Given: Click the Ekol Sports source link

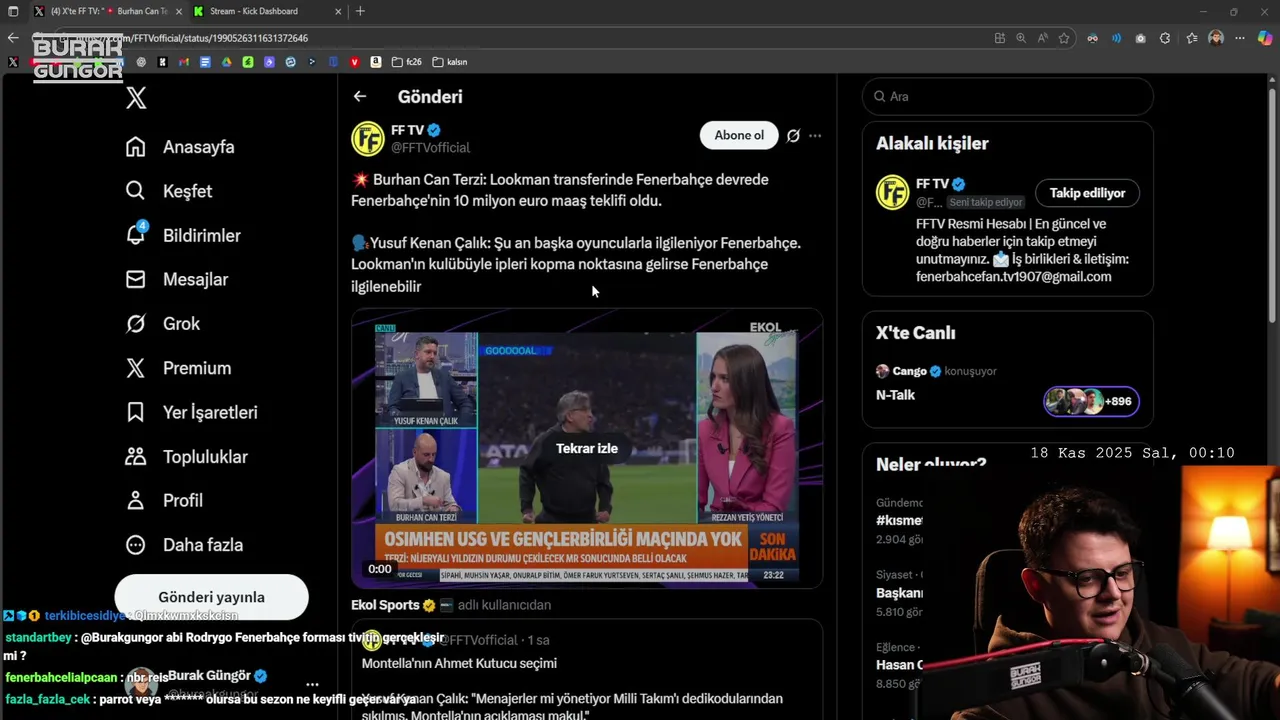Looking at the screenshot, I should point(385,605).
